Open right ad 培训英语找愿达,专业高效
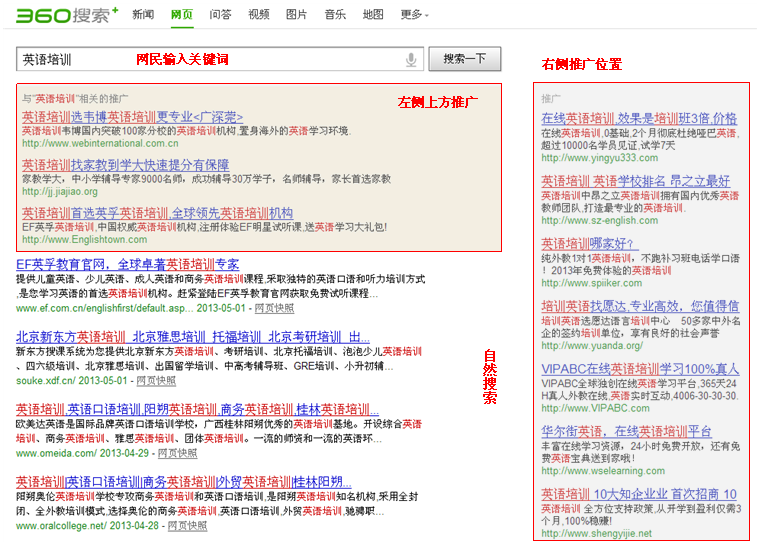 click(x=640, y=306)
